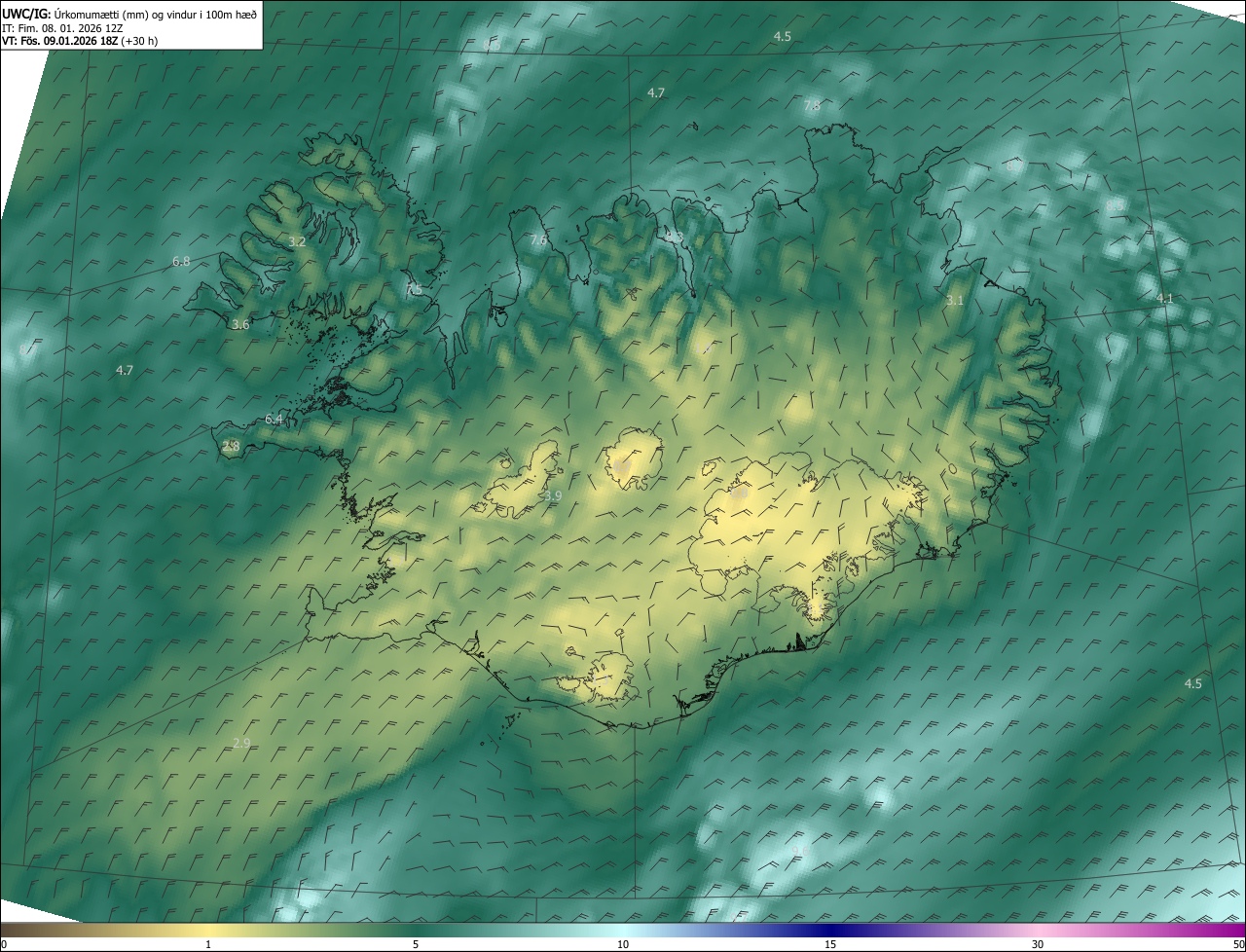1246x952 pixels.
Task: Click the 50 tick on the color scale
Action: pos(1238,945)
